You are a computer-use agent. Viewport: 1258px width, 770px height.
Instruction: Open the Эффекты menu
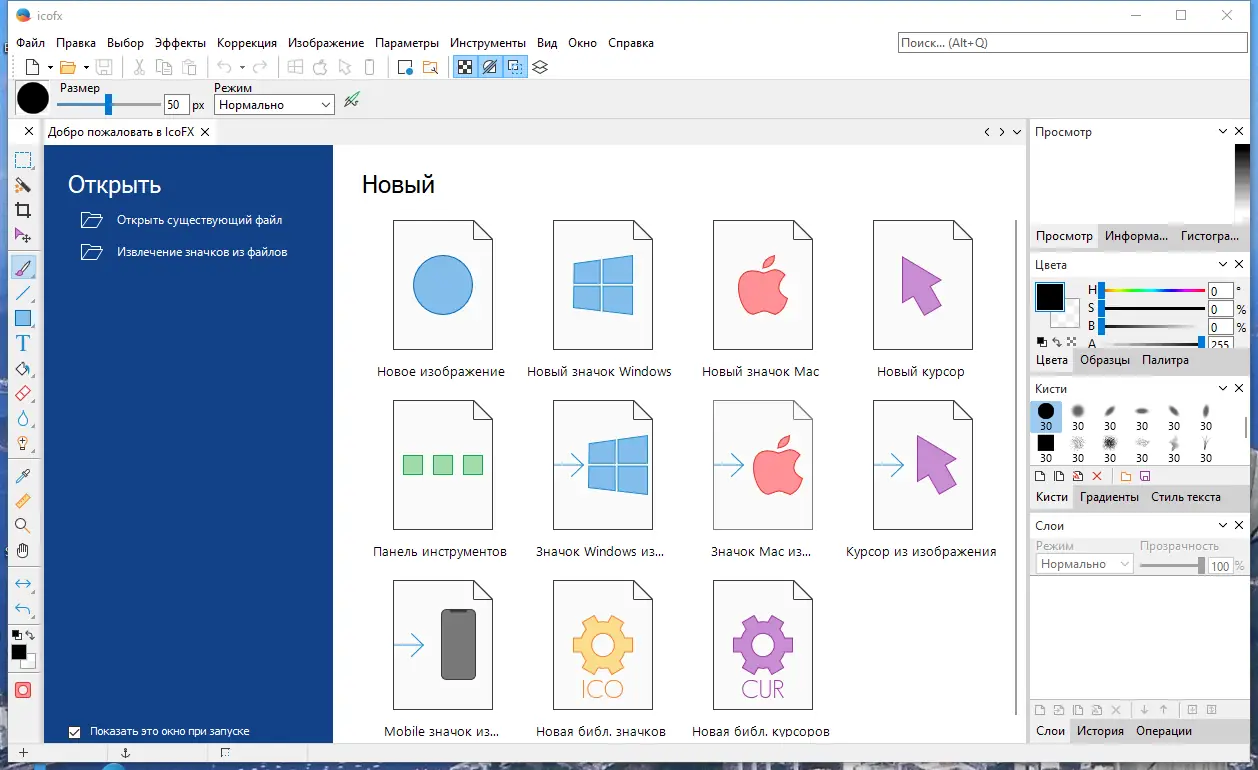point(180,43)
